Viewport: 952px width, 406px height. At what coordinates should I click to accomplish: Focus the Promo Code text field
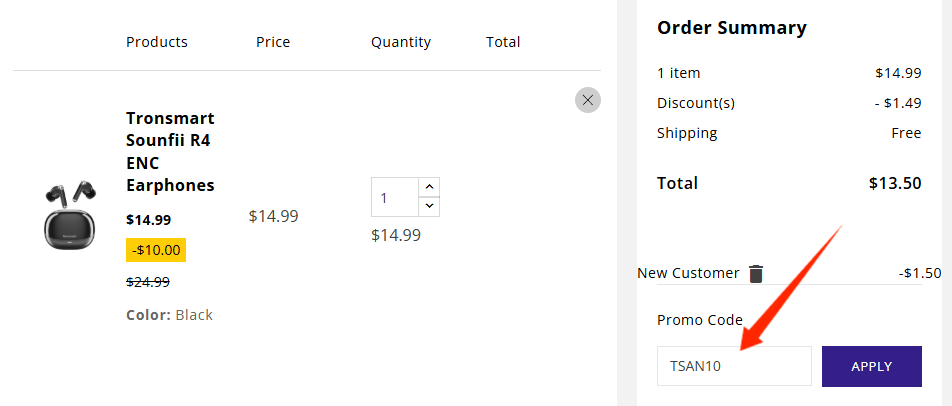point(733,366)
